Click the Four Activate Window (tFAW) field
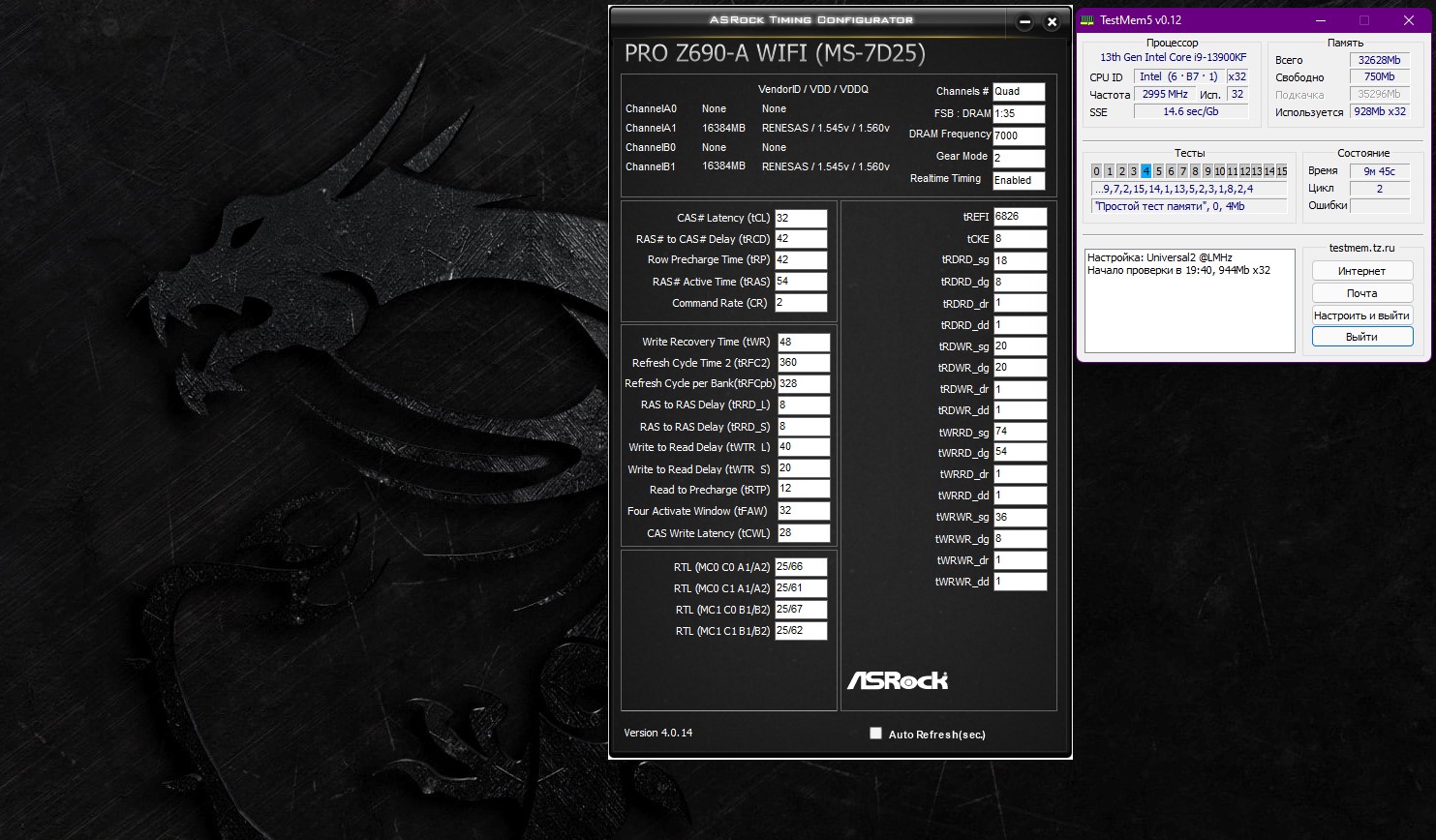This screenshot has width=1436, height=840. pyautogui.click(x=804, y=511)
